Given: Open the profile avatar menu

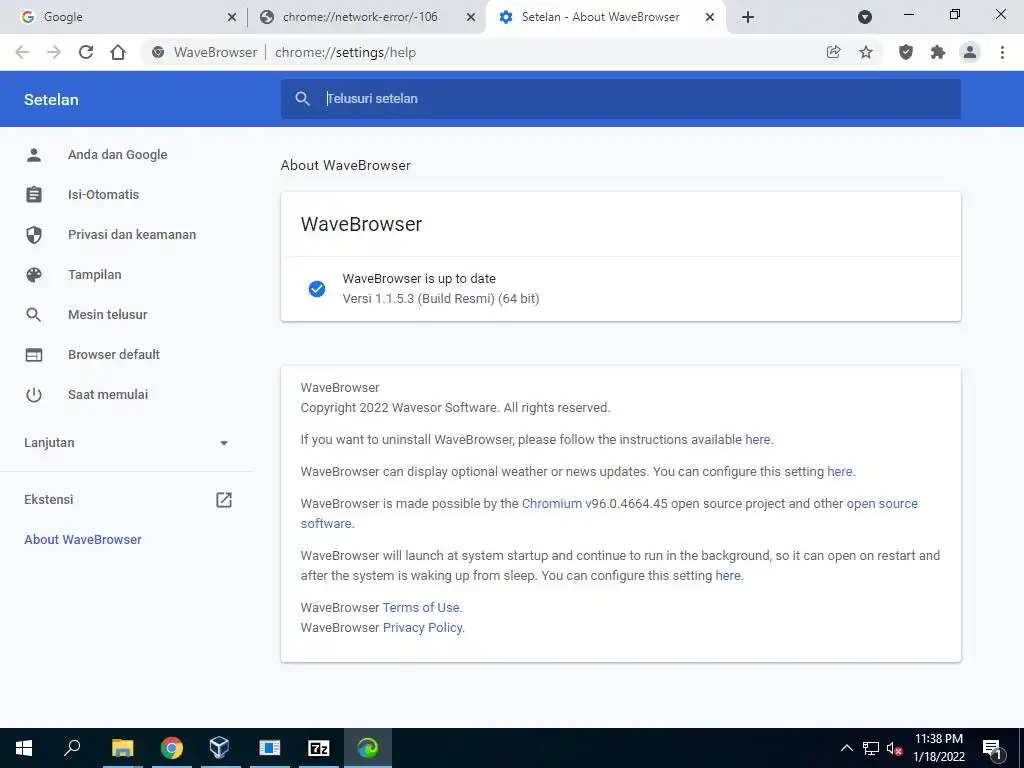Looking at the screenshot, I should [970, 52].
